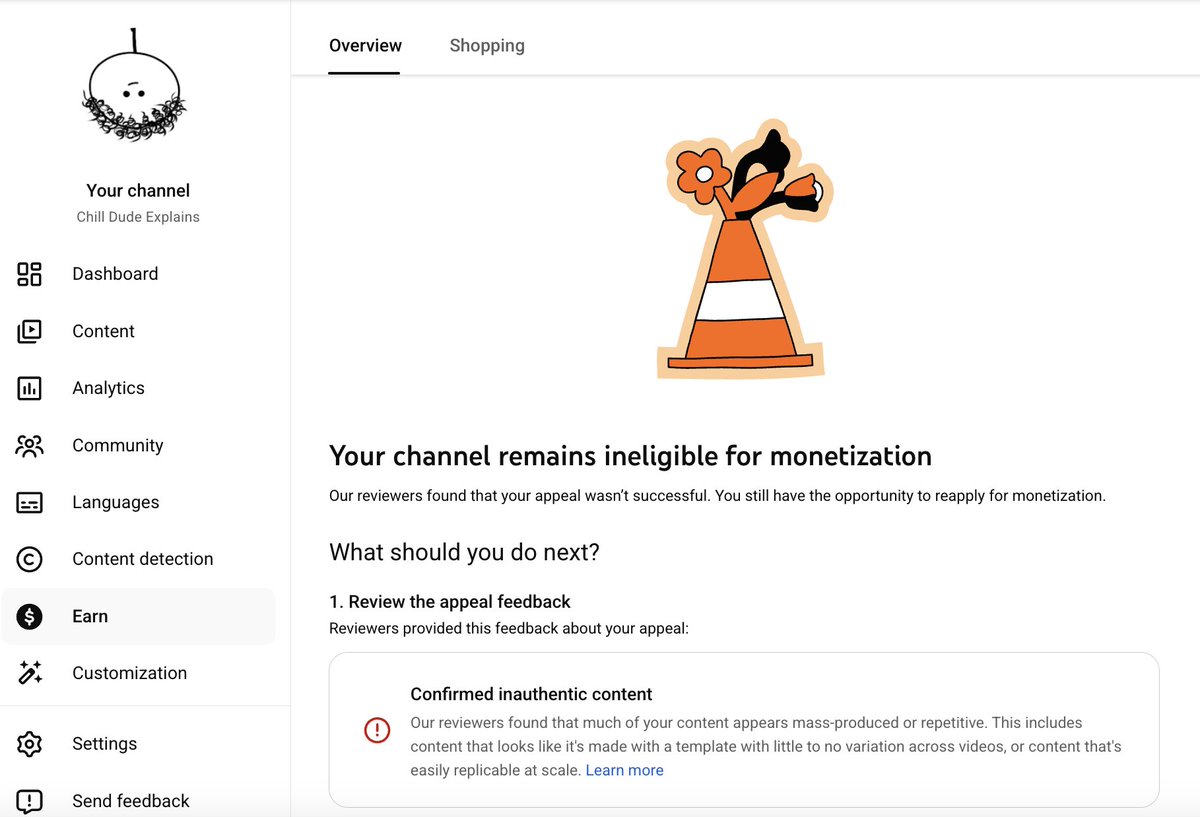Switch to the Overview tab
The width and height of the screenshot is (1200, 817).
(x=365, y=45)
